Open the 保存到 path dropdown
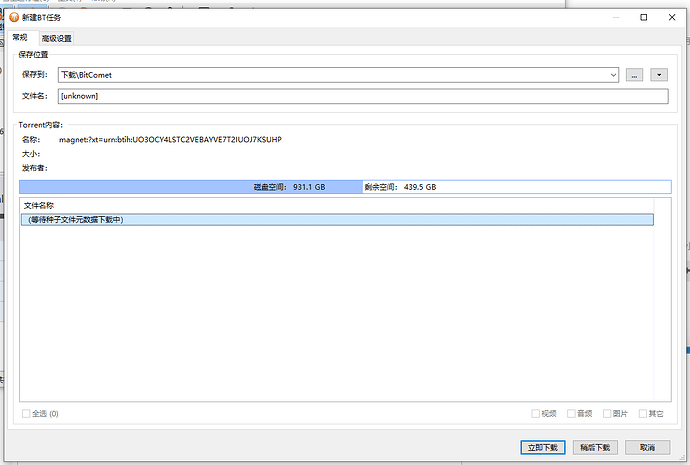690x465 pixels. tap(613, 75)
